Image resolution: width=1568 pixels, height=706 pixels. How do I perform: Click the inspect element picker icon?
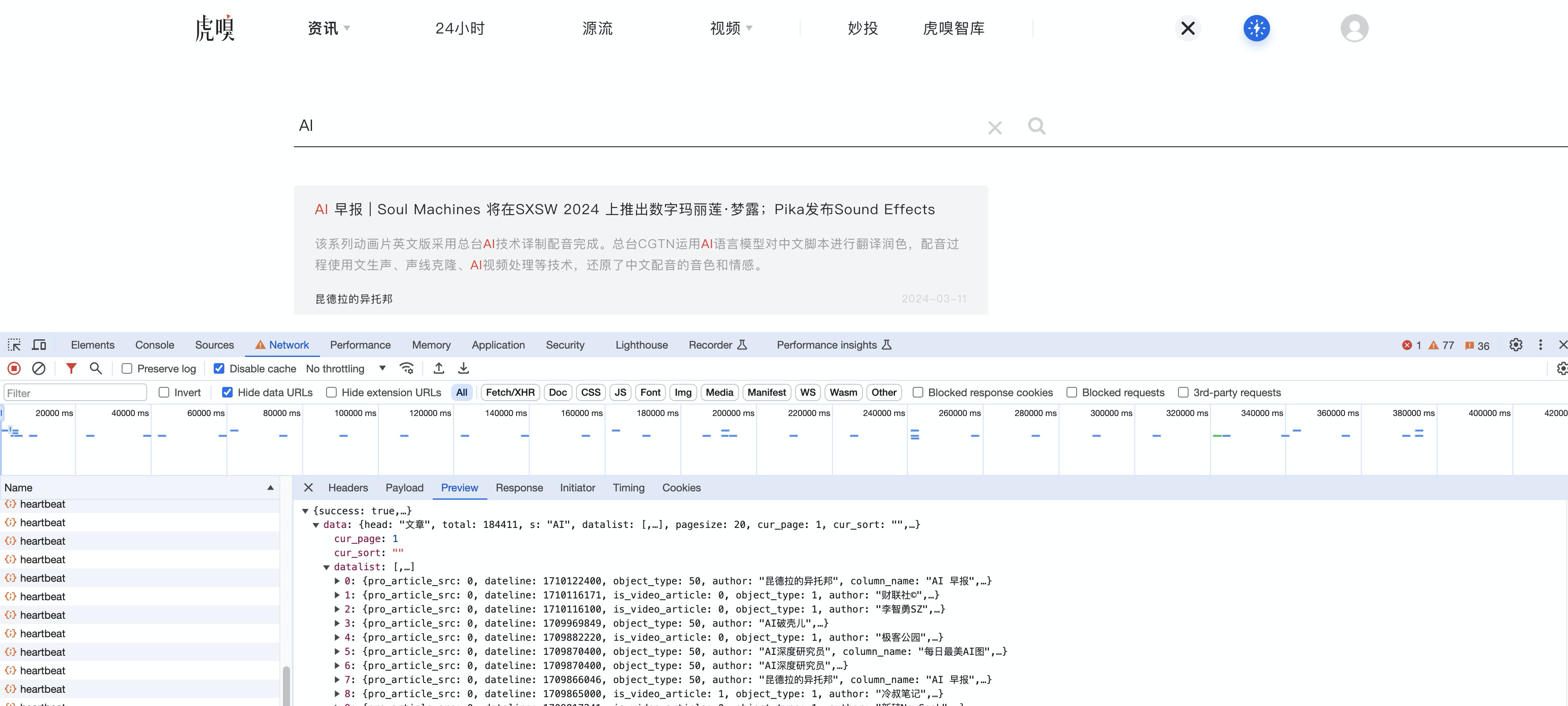[x=14, y=345]
